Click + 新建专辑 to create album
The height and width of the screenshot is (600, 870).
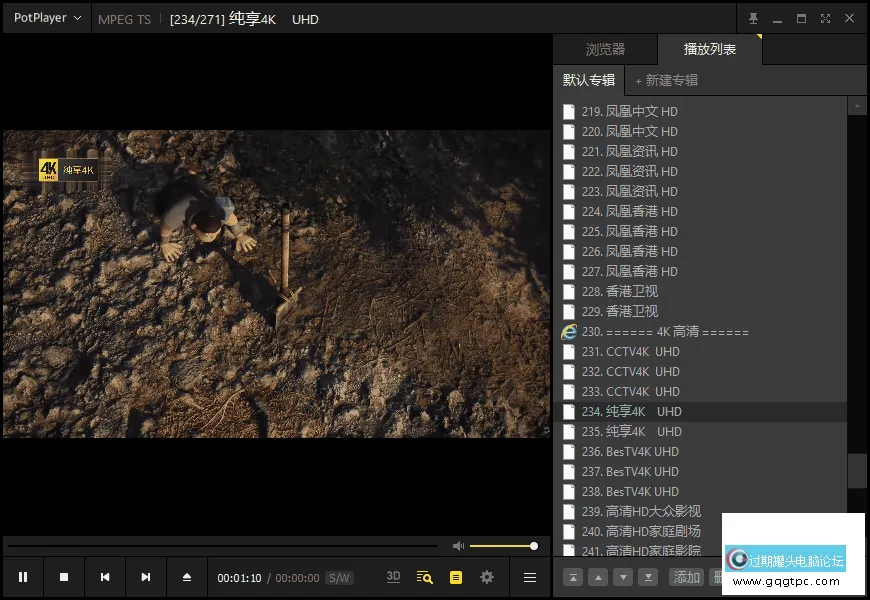[x=666, y=80]
